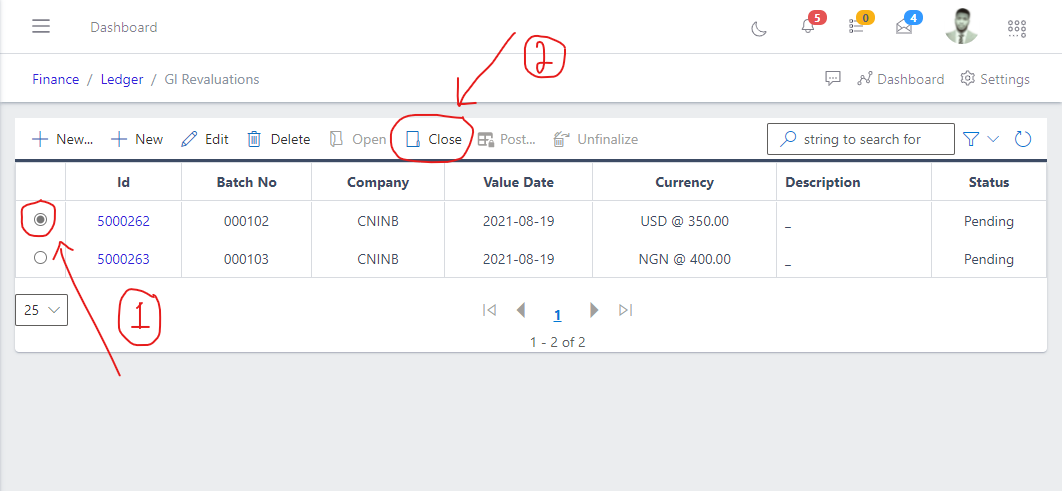Click the Post... toolbar button

point(507,140)
